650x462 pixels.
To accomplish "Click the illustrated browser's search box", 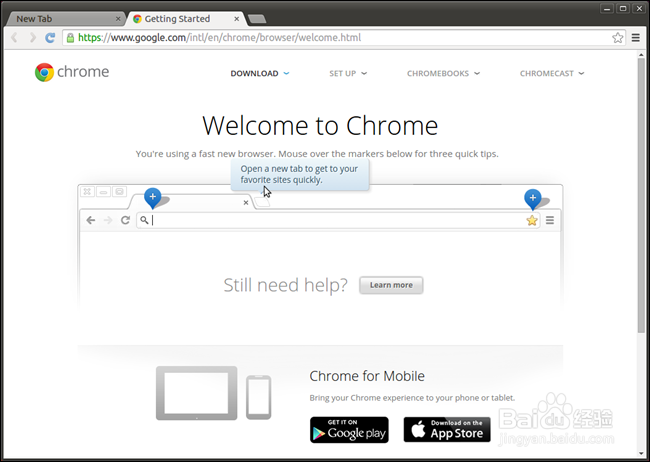I will [x=338, y=220].
